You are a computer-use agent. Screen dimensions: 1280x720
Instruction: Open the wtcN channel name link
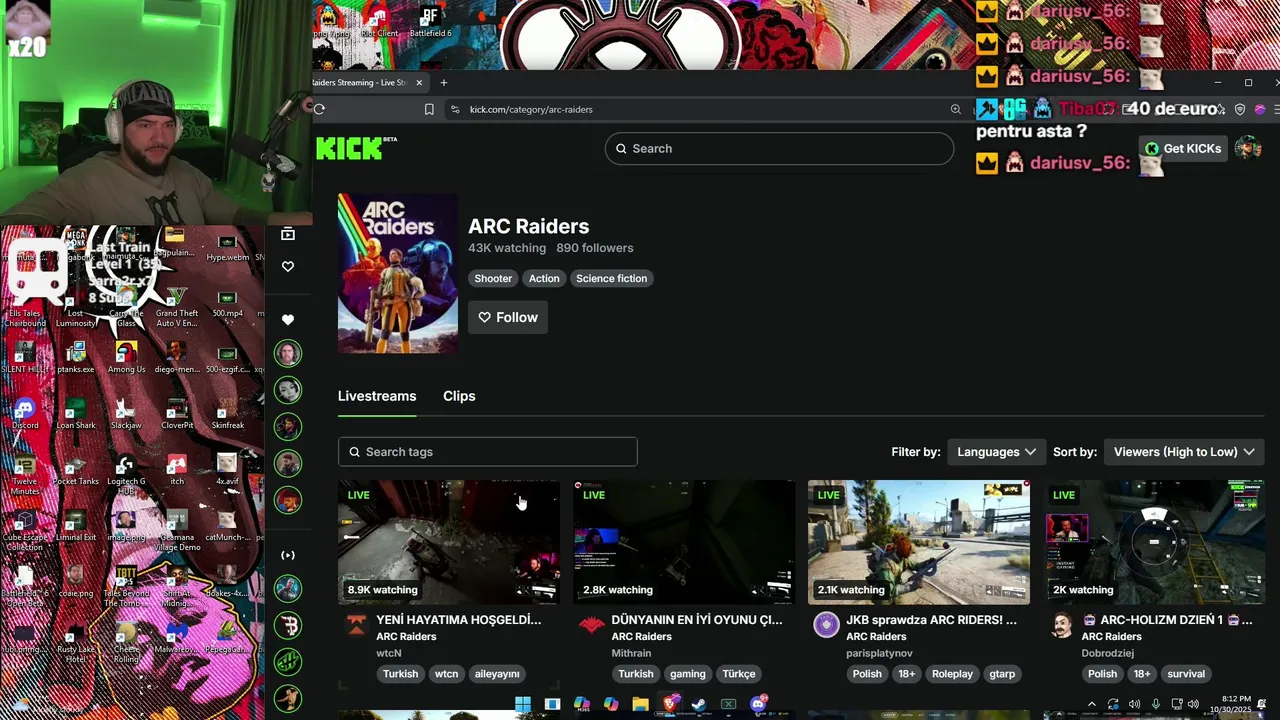point(389,653)
